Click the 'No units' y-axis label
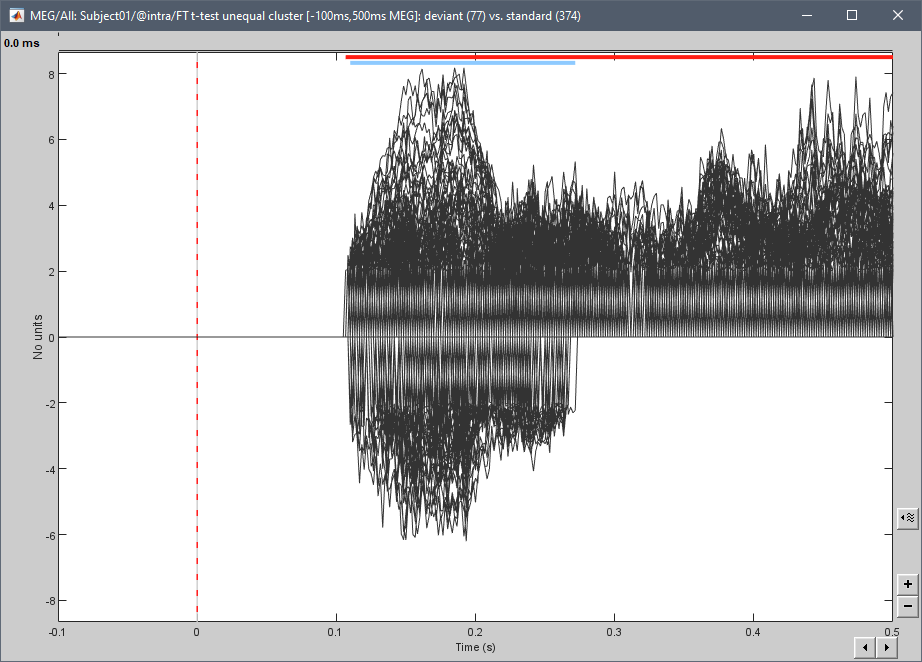The width and height of the screenshot is (922, 662). [x=38, y=337]
